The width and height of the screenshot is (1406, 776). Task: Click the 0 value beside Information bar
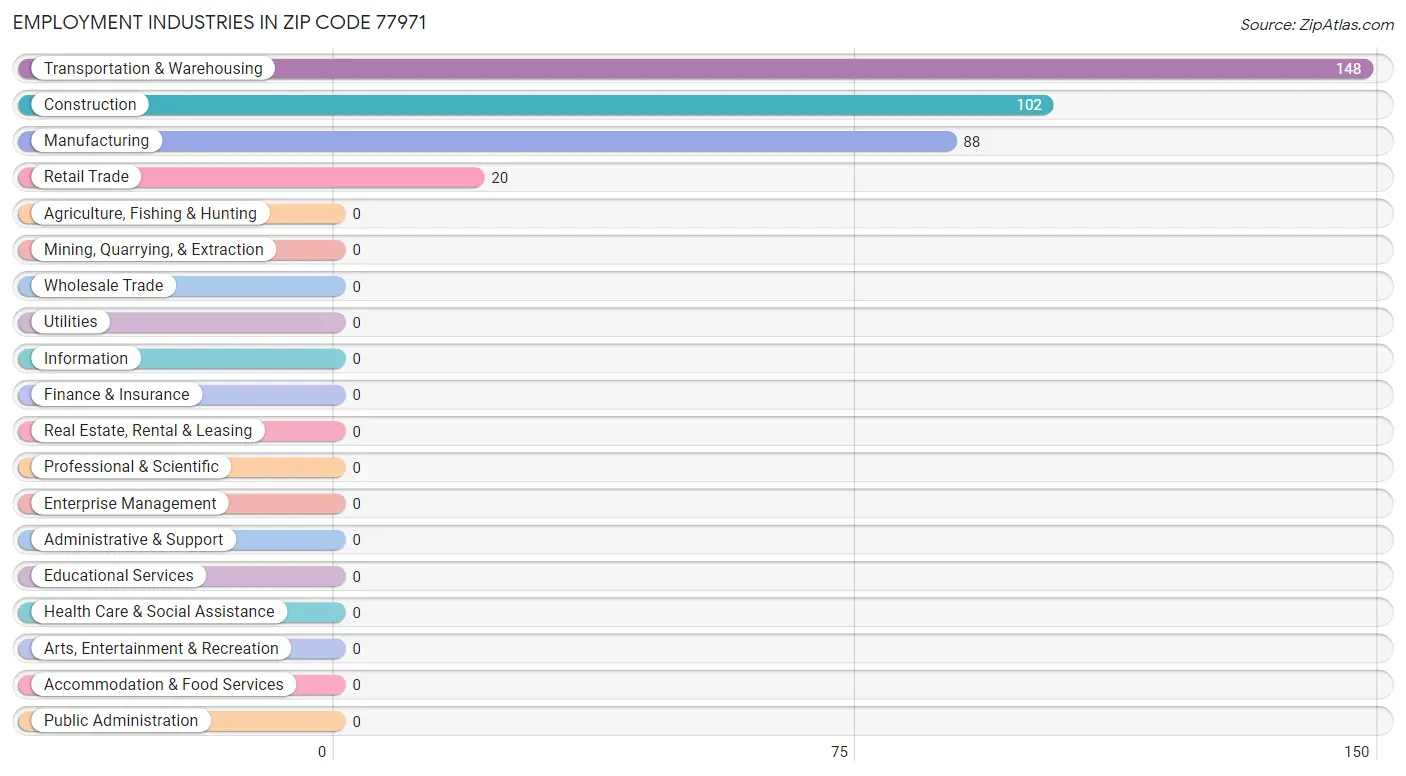(x=356, y=359)
